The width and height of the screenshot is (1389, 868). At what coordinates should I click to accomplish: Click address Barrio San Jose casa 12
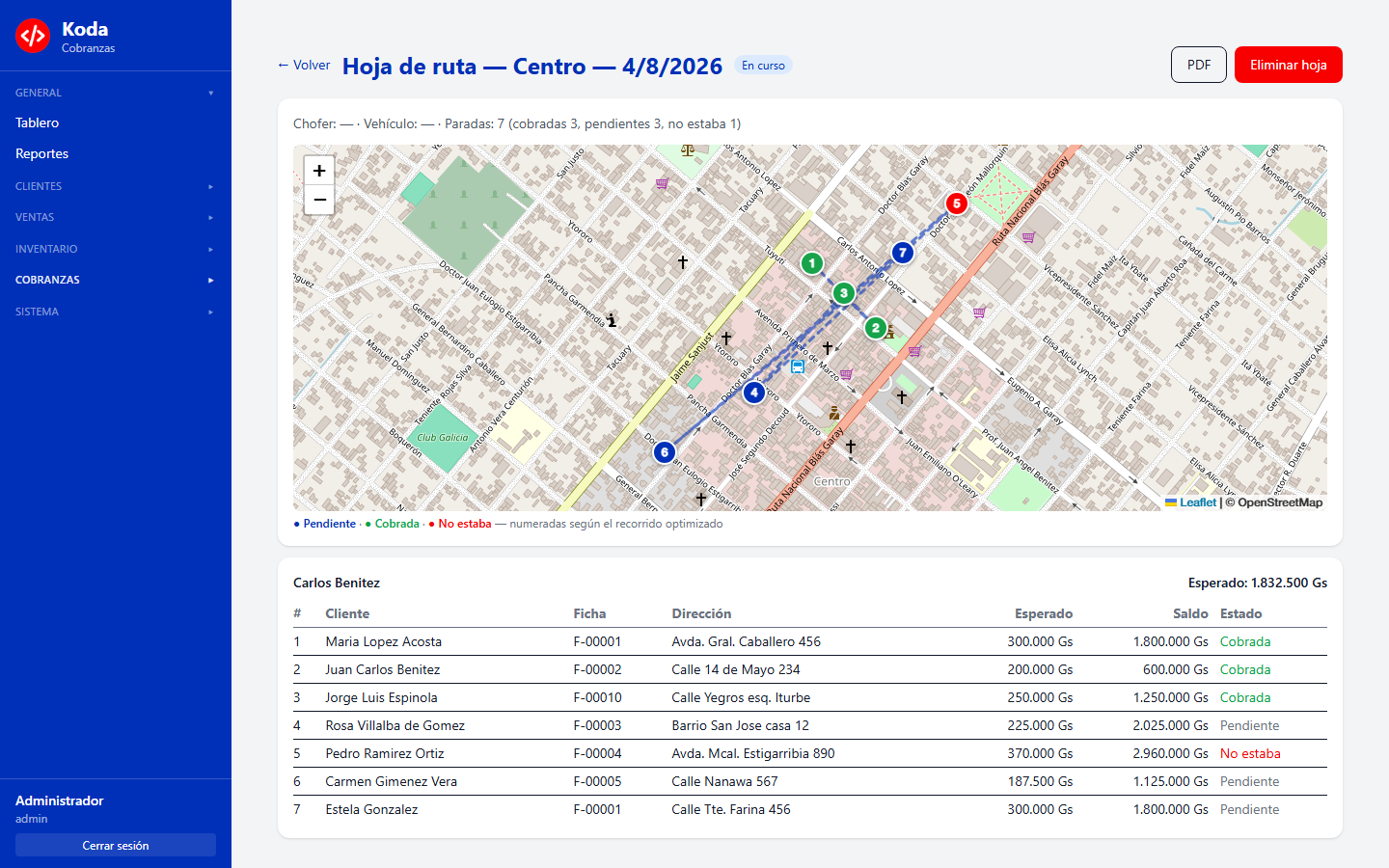point(741,725)
